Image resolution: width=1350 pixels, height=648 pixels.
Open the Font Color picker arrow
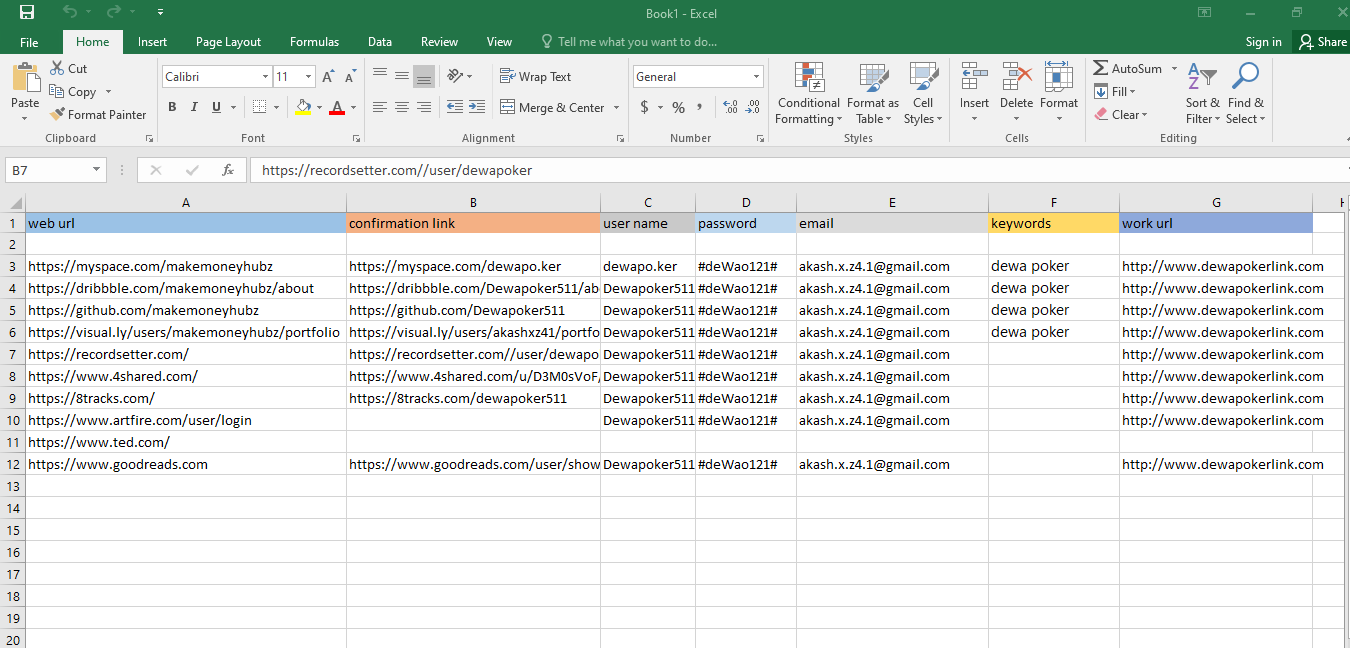click(x=350, y=108)
